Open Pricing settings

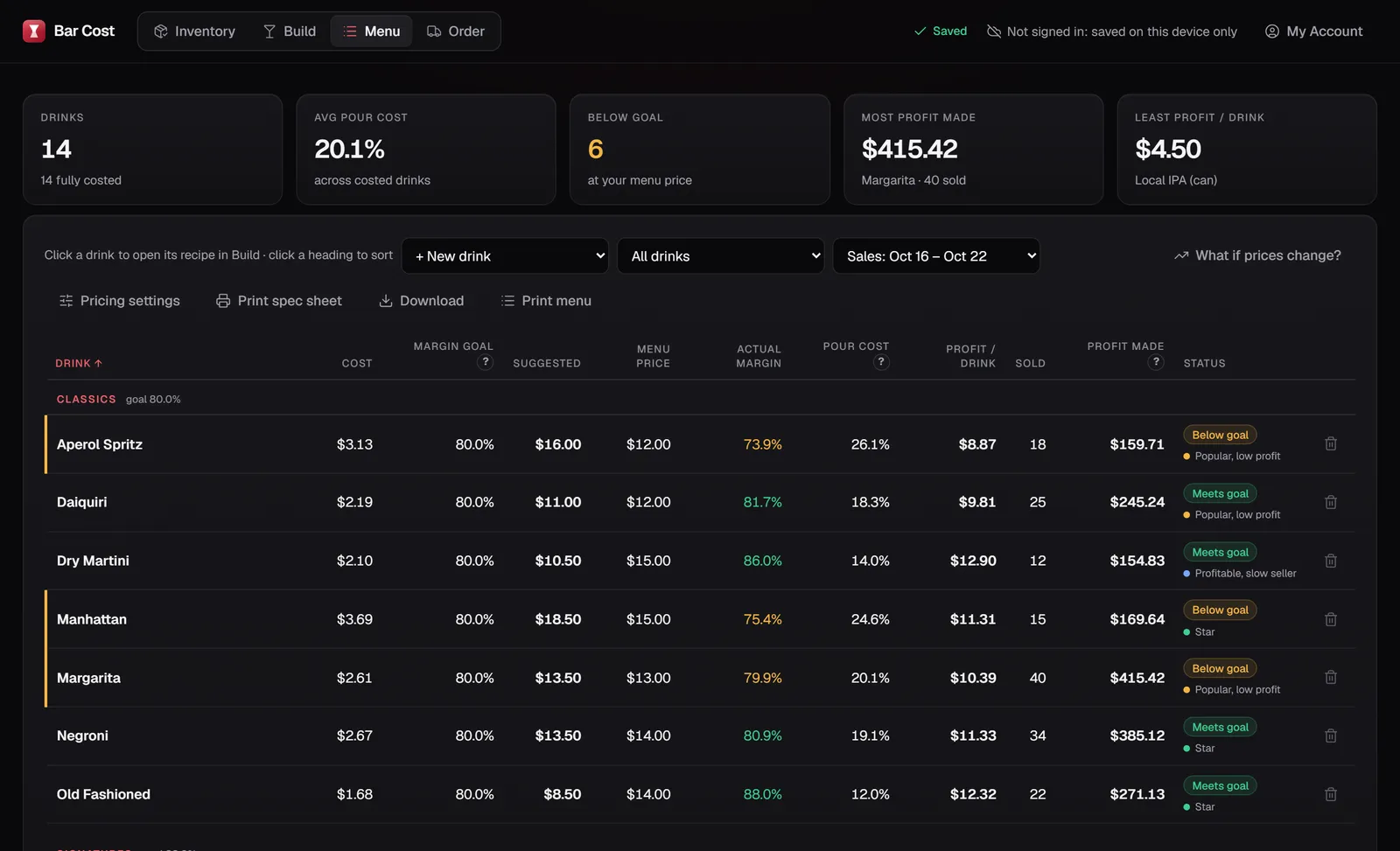coord(119,301)
